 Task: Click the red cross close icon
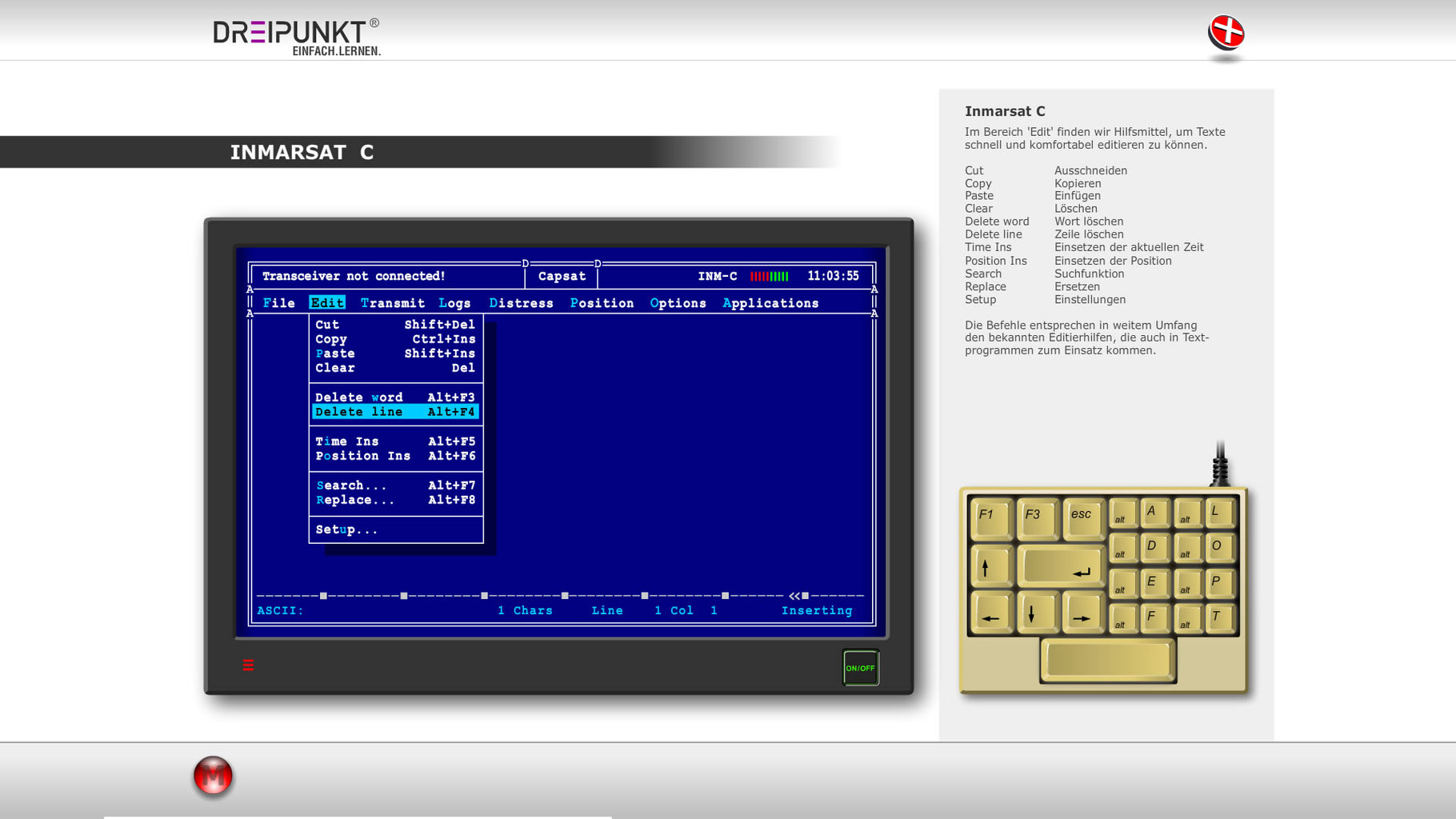[x=1226, y=34]
